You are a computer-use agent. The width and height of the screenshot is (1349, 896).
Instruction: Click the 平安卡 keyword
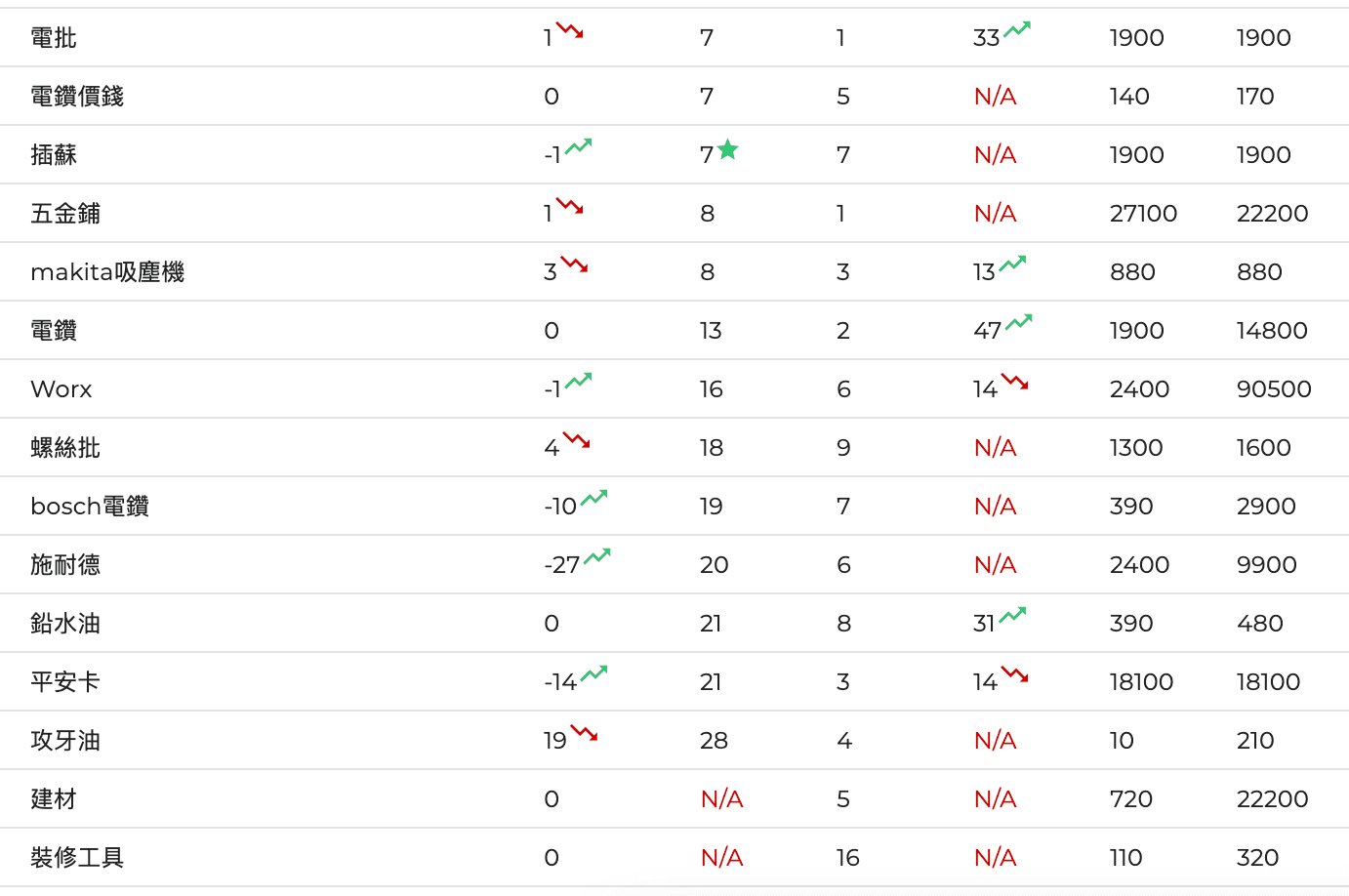[65, 682]
